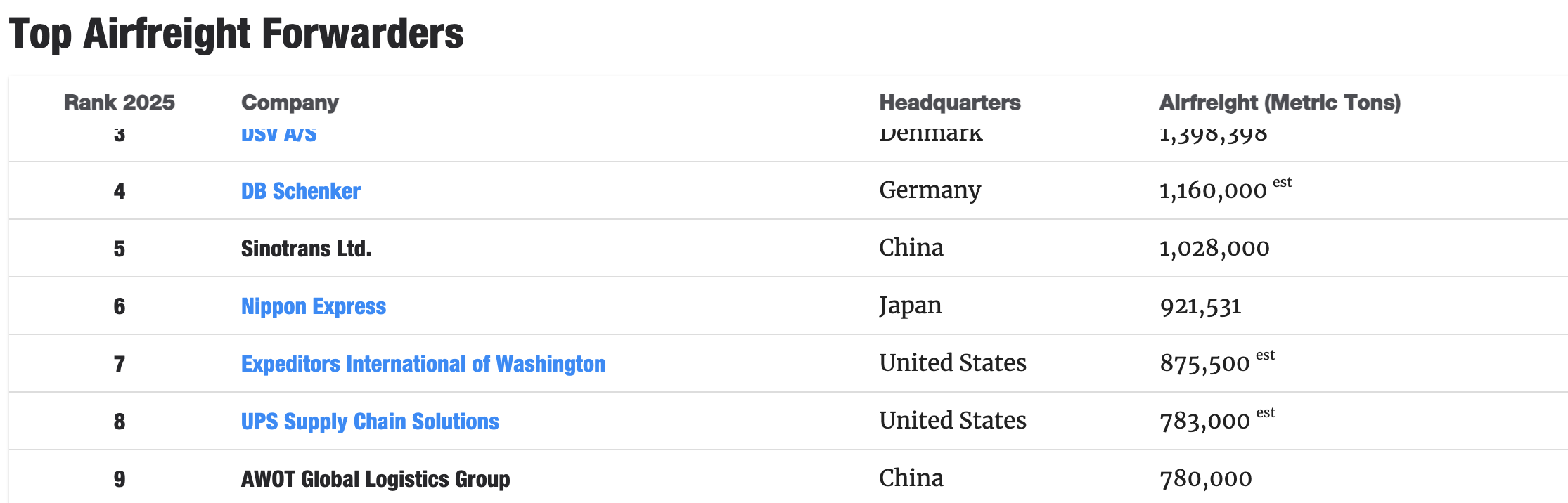Click DB Schenker's 1,160,000 tonnage value
This screenshot has width=1568, height=503.
pyautogui.click(x=1212, y=191)
